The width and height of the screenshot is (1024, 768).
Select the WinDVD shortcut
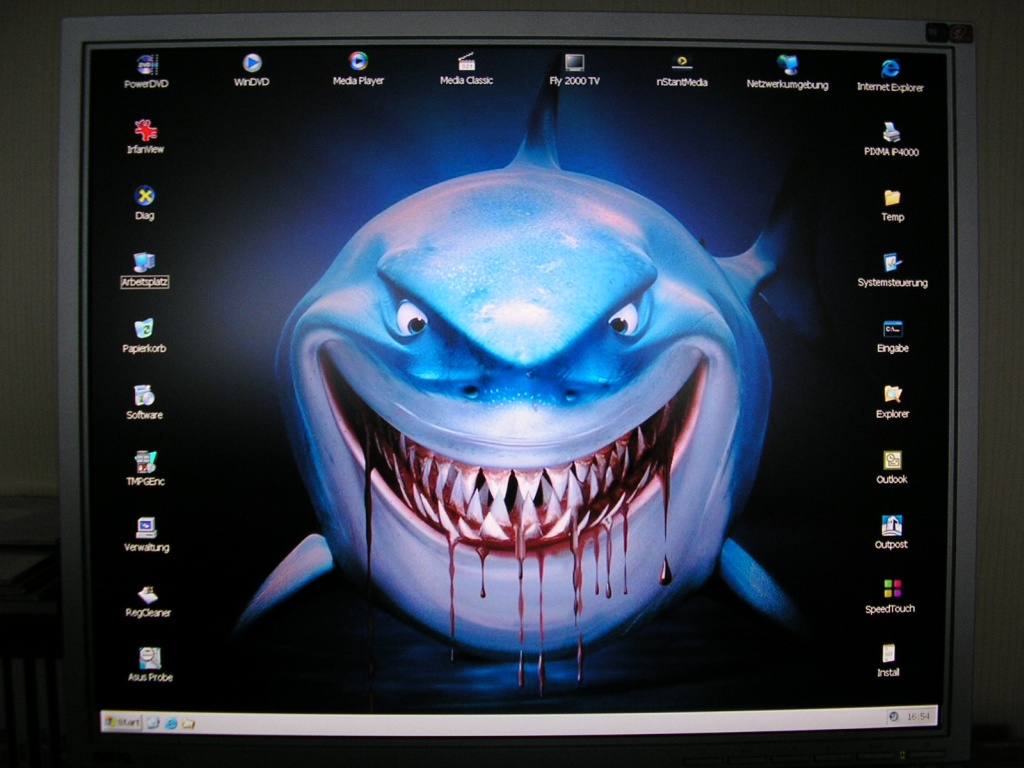(x=252, y=64)
